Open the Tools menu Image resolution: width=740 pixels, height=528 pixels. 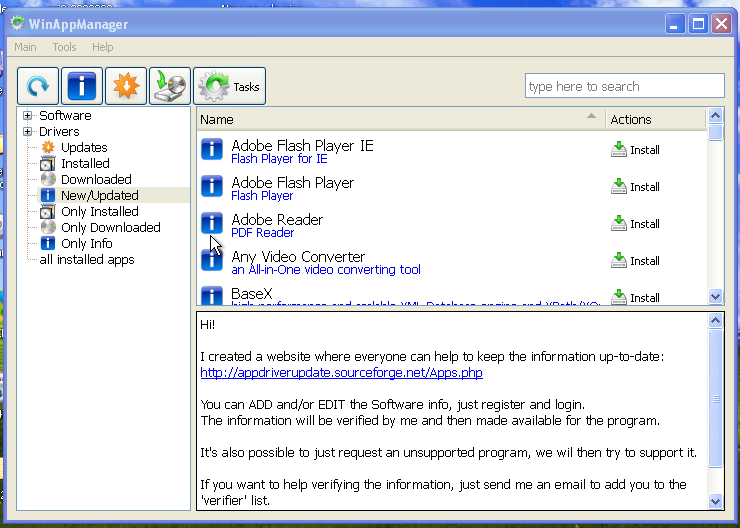pyautogui.click(x=64, y=47)
